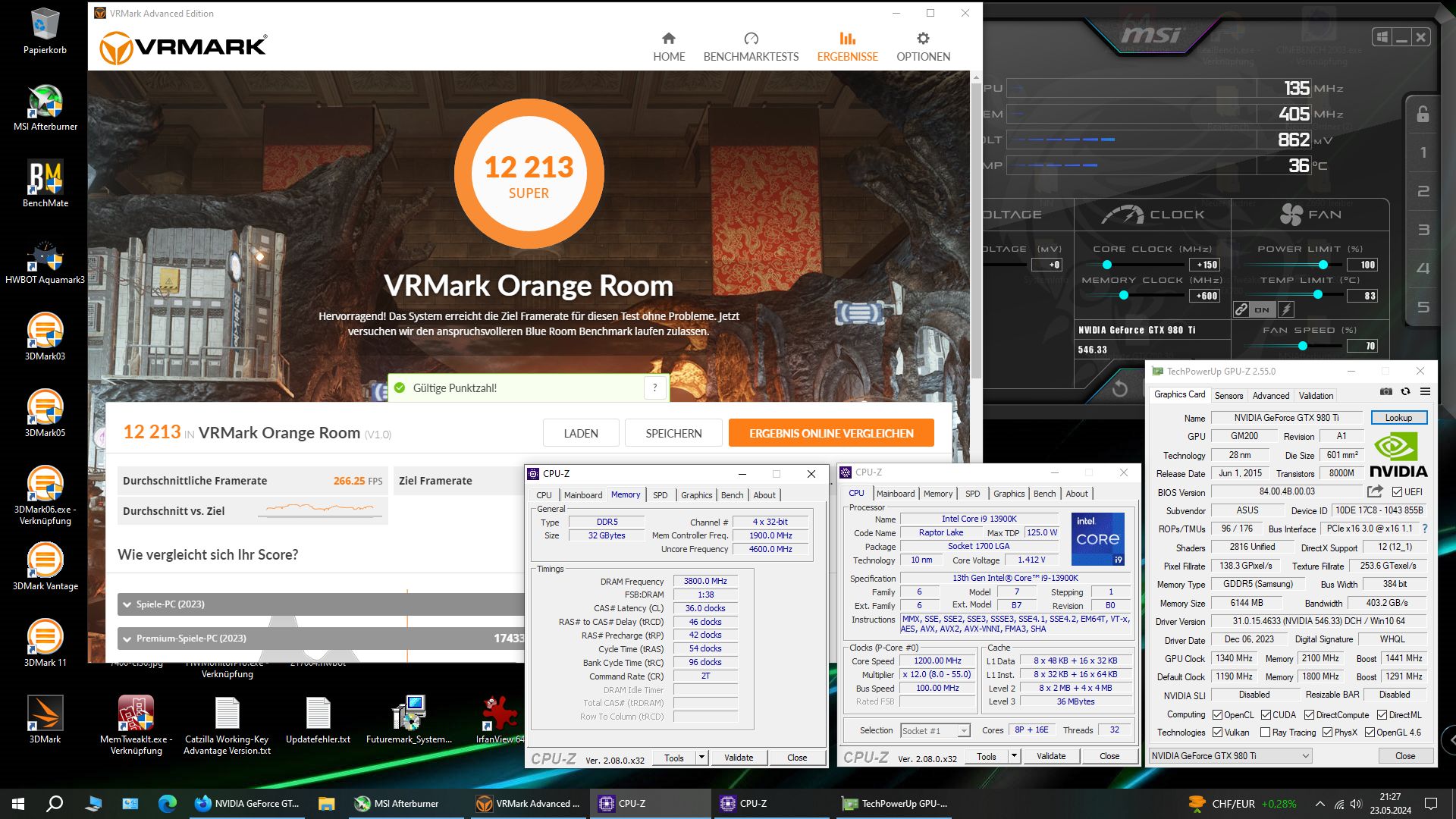Adjust the Fan Speed slider in Afterburner

pyautogui.click(x=1302, y=346)
